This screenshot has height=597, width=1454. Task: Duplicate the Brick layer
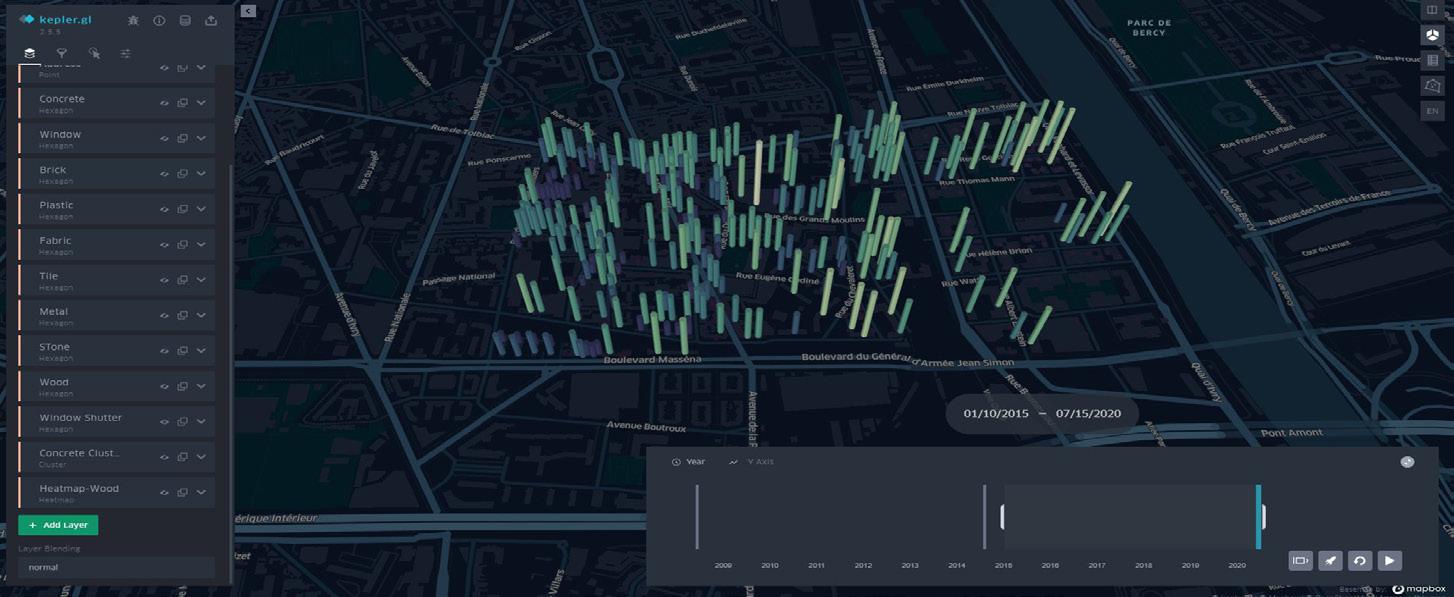coord(182,174)
